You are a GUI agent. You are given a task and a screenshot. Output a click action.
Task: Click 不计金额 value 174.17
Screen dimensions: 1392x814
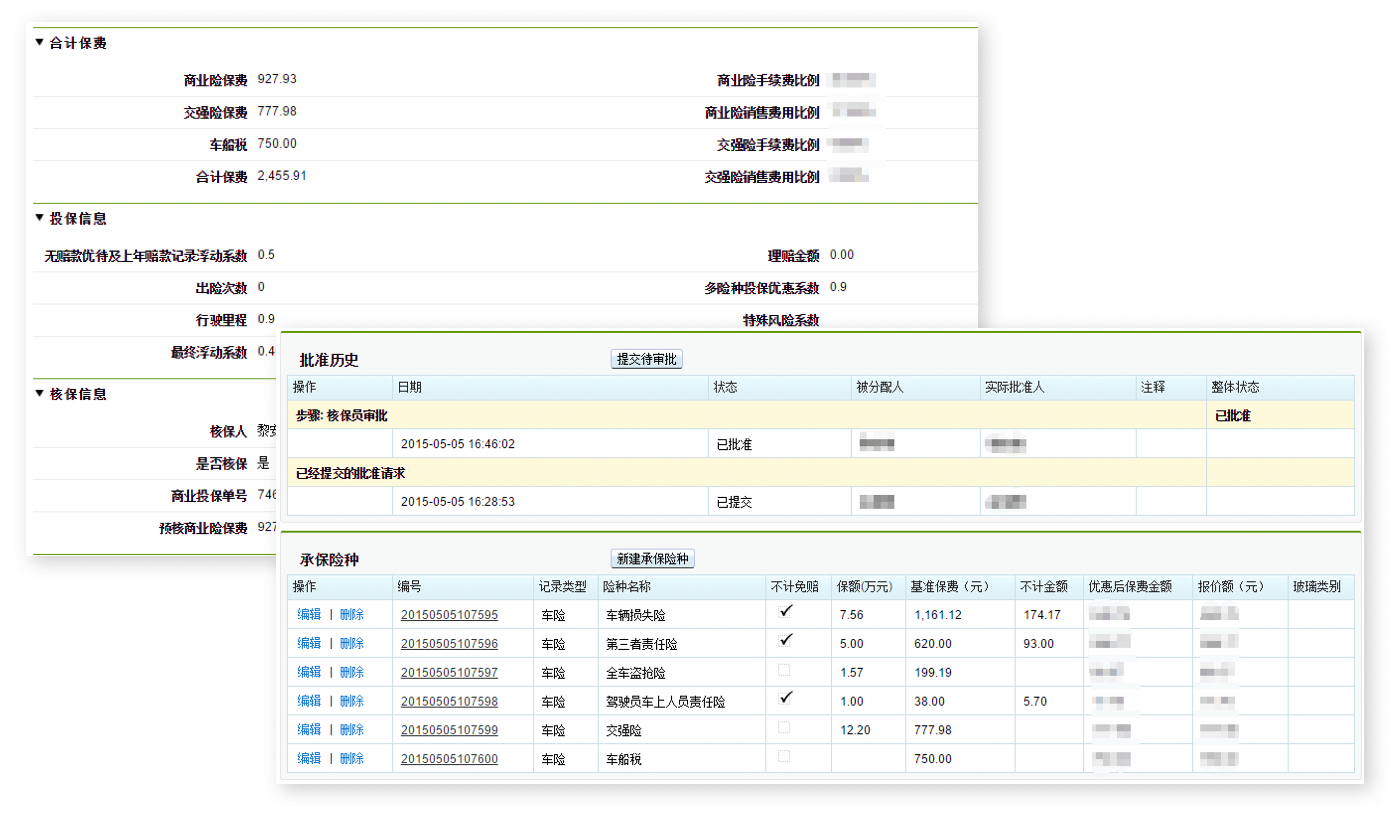pos(1042,615)
